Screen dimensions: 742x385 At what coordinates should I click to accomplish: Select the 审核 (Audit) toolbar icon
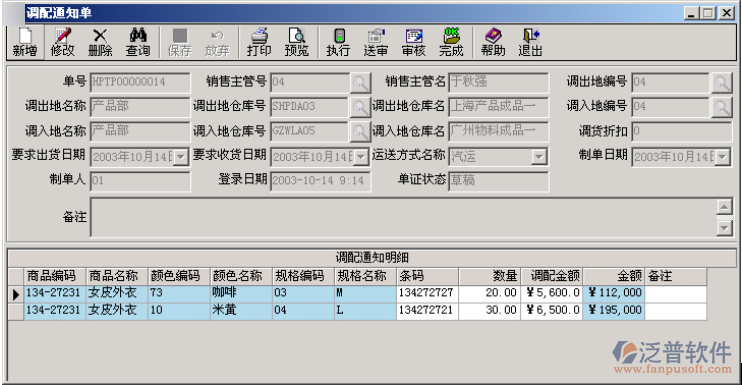(x=414, y=43)
